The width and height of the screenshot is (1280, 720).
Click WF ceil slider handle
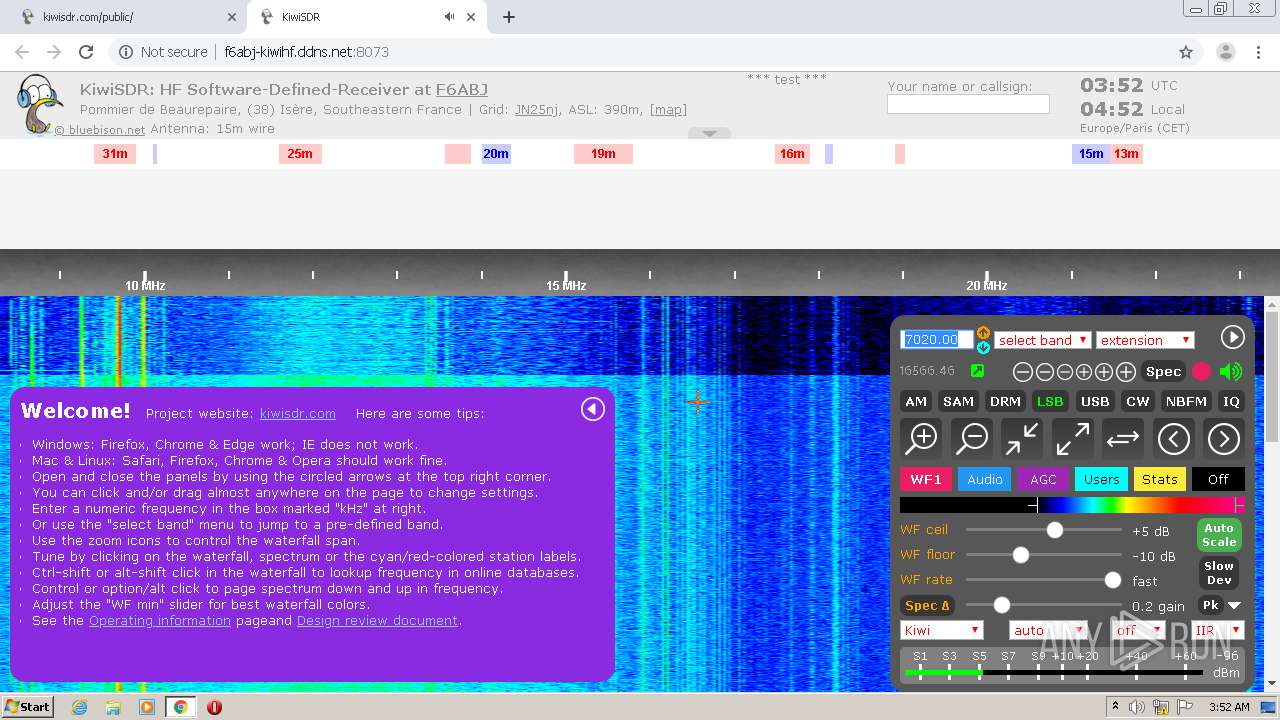click(1054, 530)
